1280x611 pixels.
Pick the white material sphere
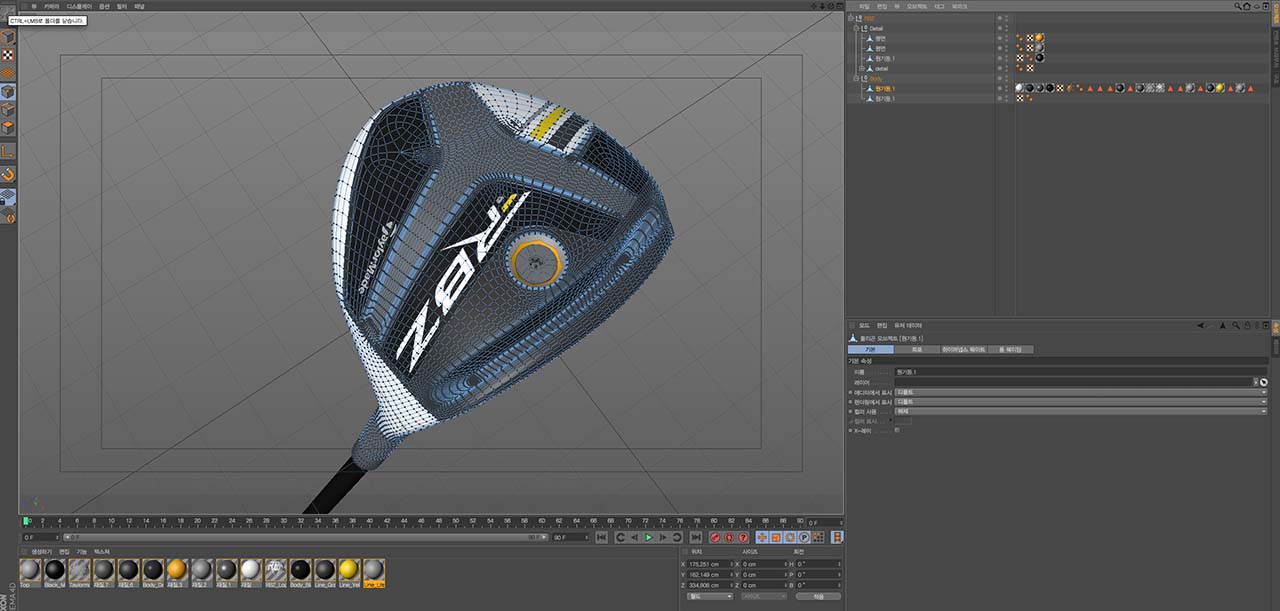click(x=251, y=570)
